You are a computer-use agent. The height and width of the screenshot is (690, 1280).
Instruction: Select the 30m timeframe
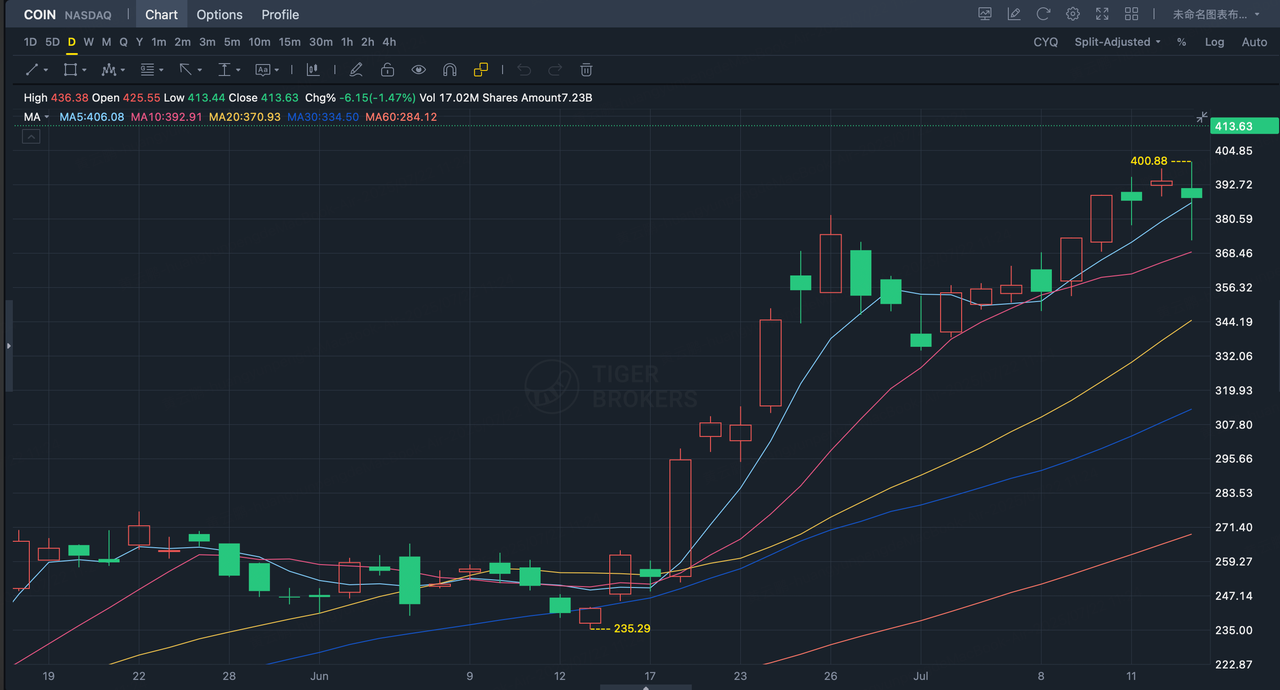(320, 42)
